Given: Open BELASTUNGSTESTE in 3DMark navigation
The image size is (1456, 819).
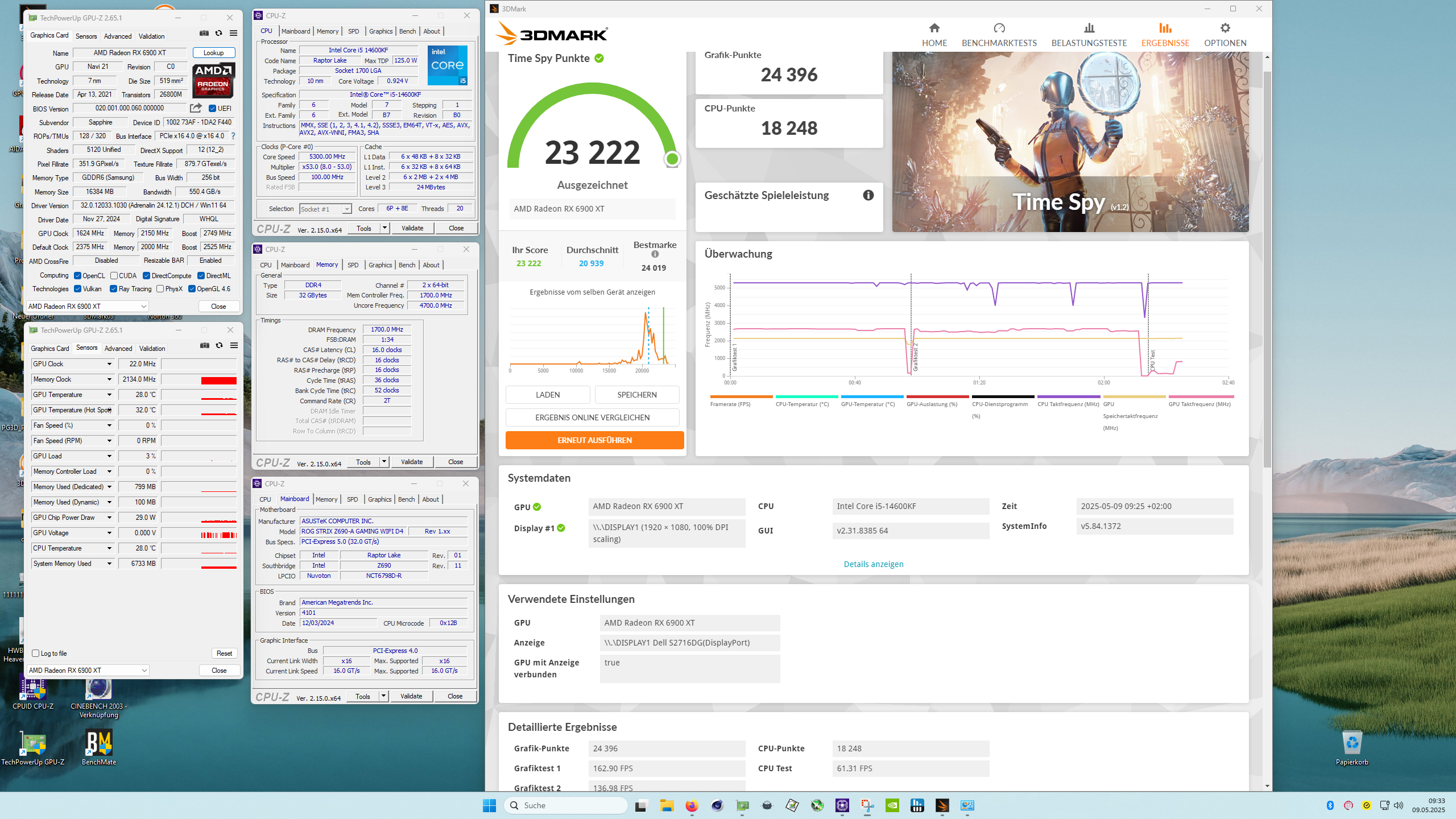Looking at the screenshot, I should (1089, 35).
